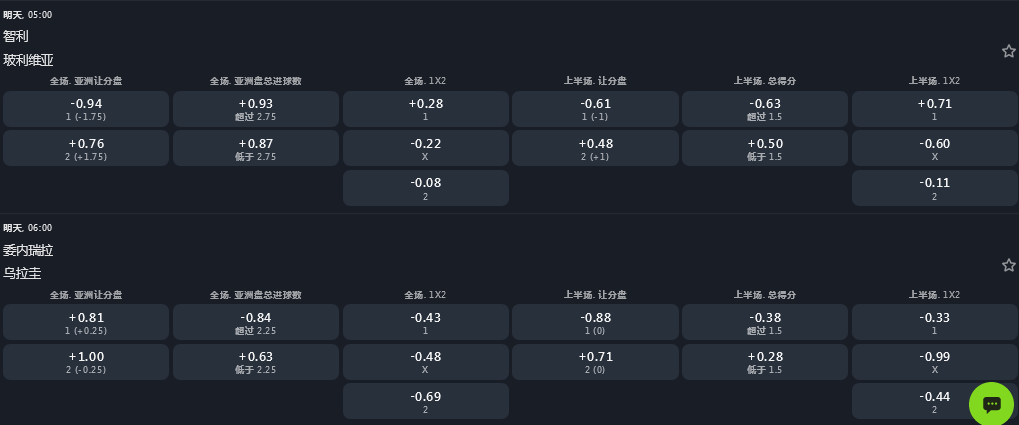Pick 乌拉圭 -0.25 handicap odds +1.00
The height and width of the screenshot is (425, 1019).
(86, 362)
